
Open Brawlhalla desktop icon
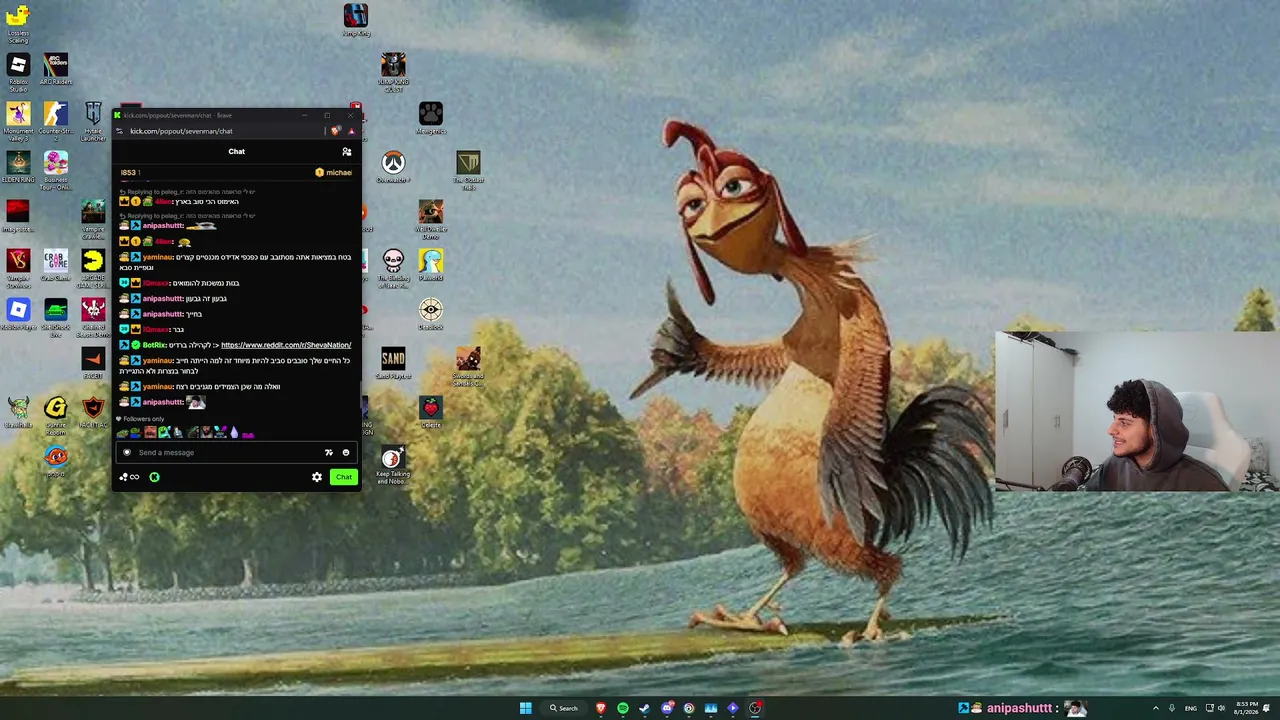pos(18,410)
